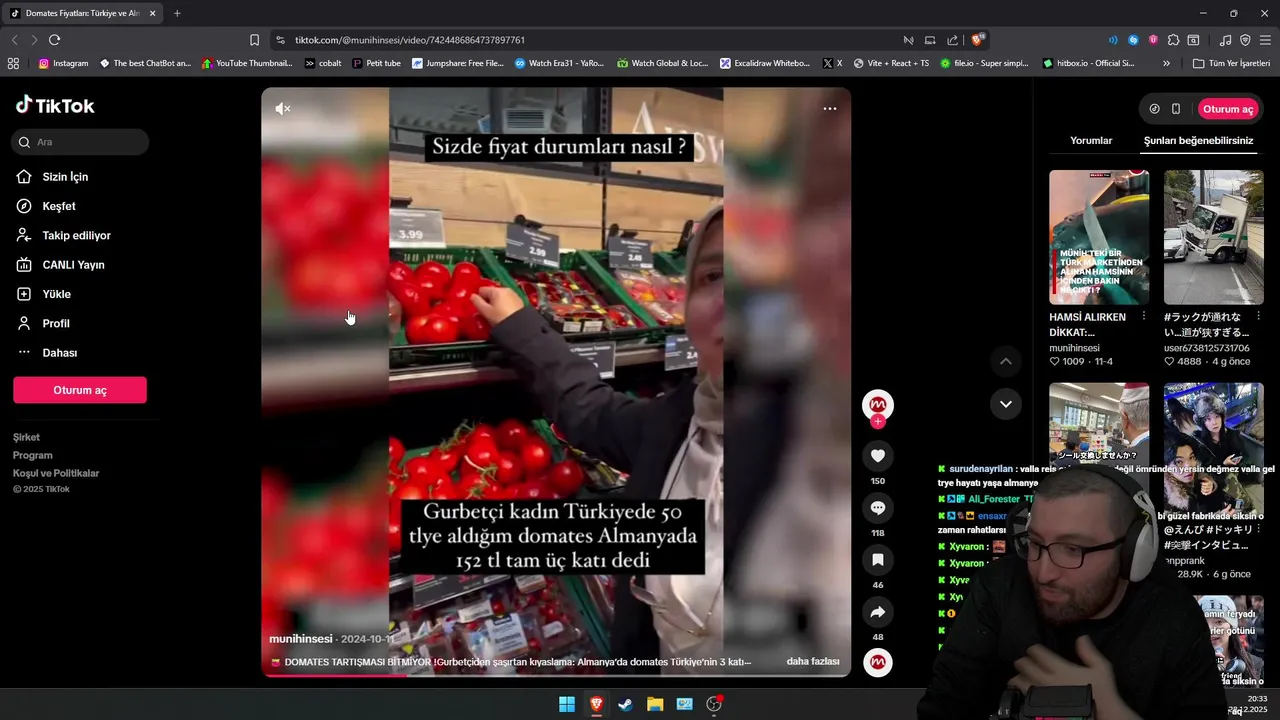This screenshot has height=720, width=1280.
Task: Click the address bar URL
Action: point(410,40)
